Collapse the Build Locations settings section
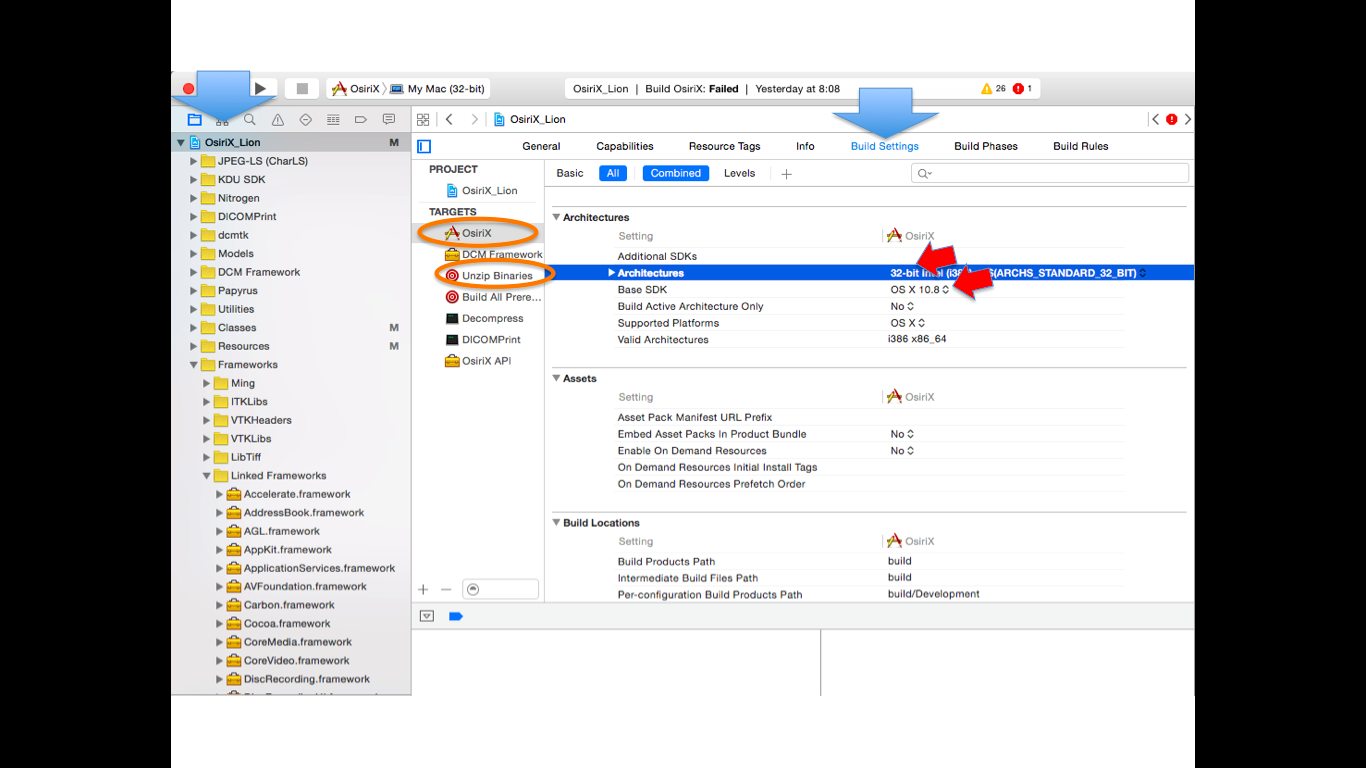This screenshot has width=1366, height=768. (x=557, y=523)
